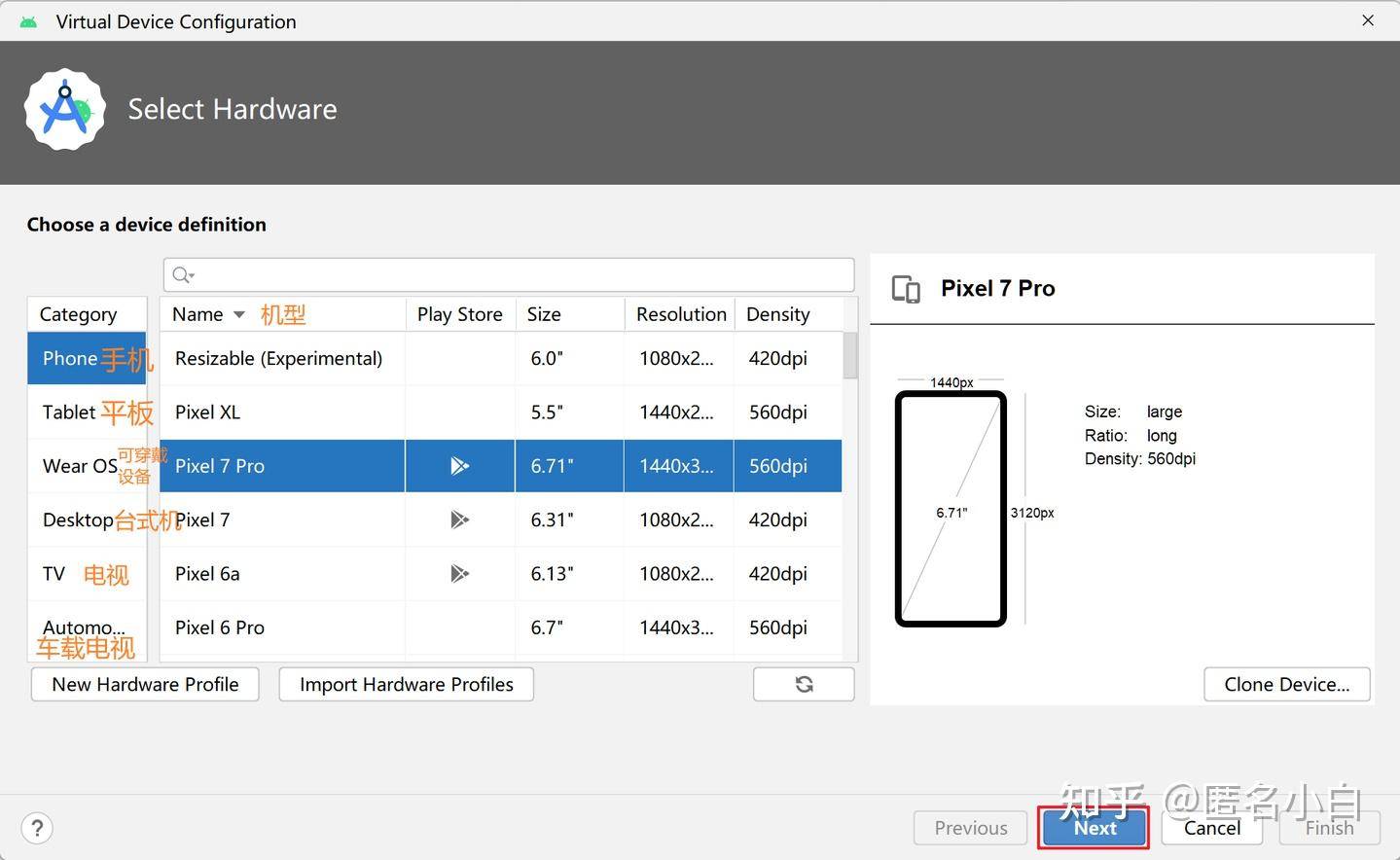Sort by Name using the arrow in column header
Image resolution: width=1400 pixels, height=860 pixels.
pos(239,314)
